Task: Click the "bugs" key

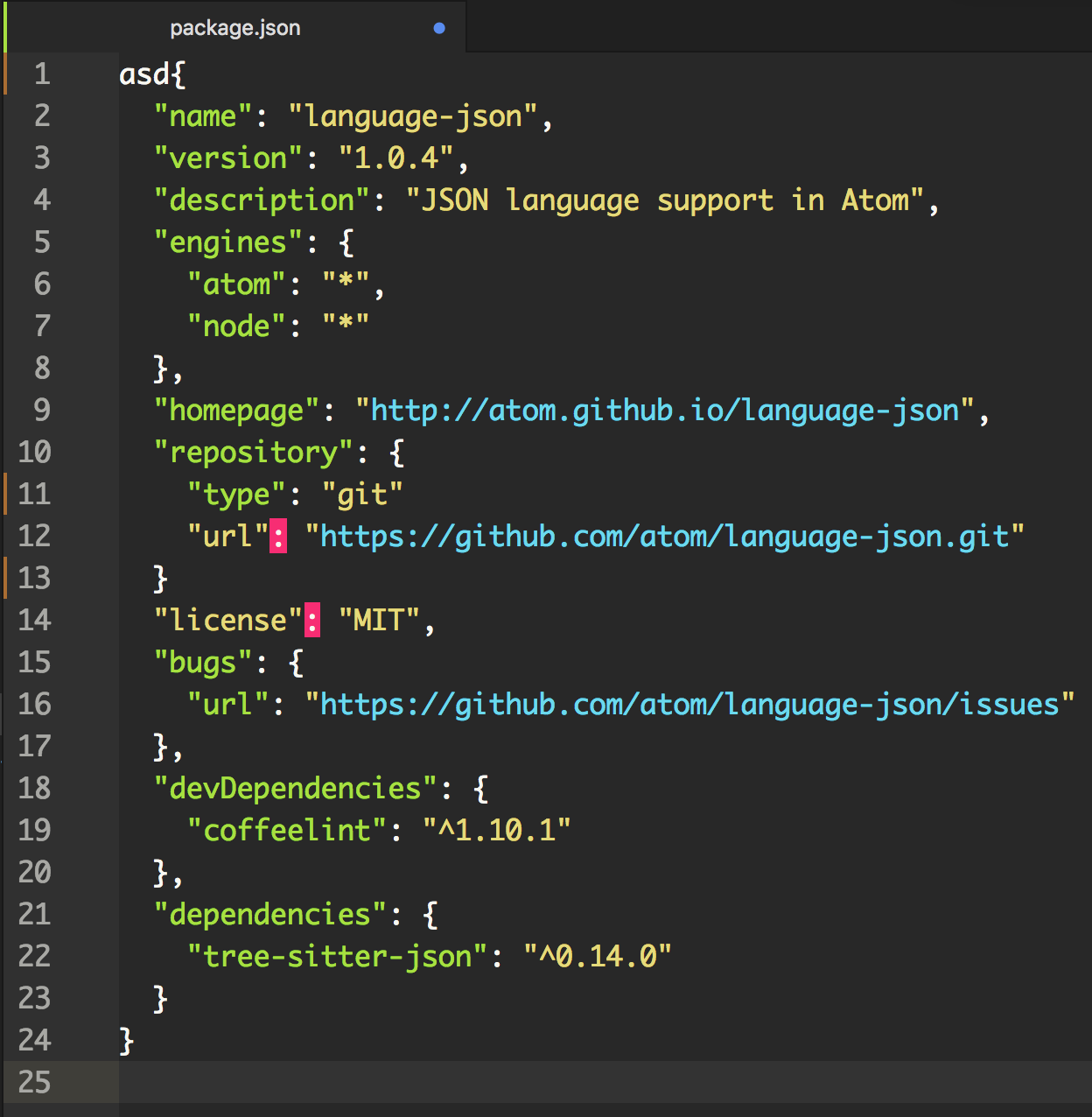Action: (203, 663)
